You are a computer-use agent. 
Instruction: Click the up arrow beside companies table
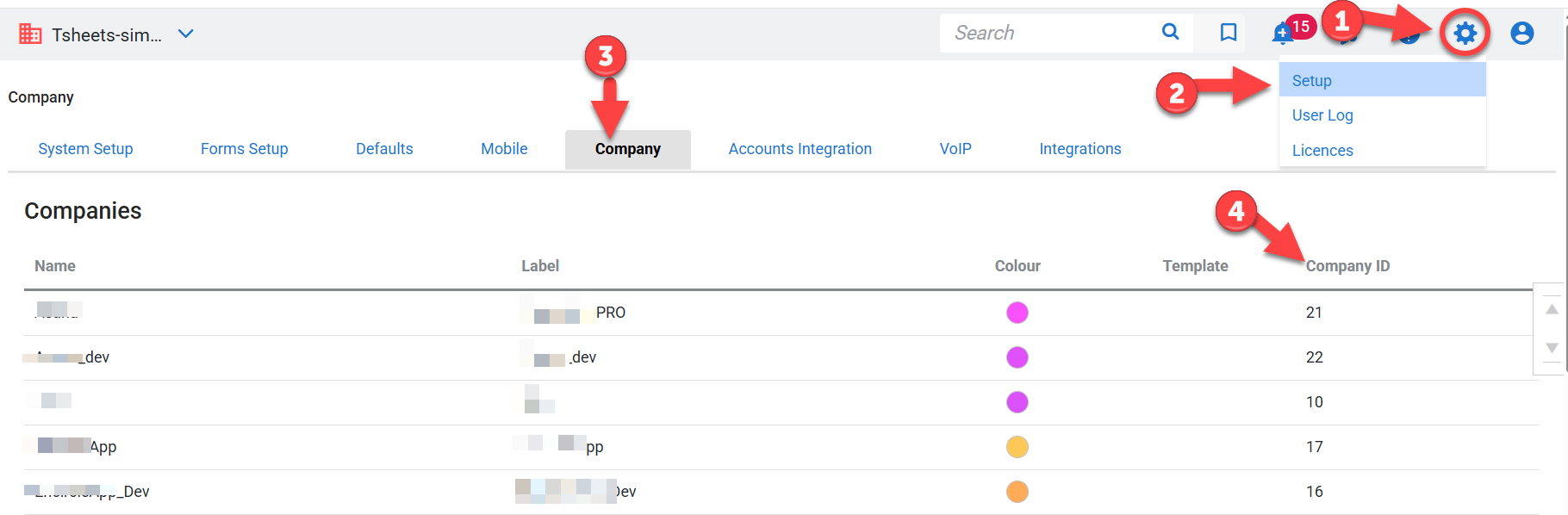pyautogui.click(x=1552, y=309)
